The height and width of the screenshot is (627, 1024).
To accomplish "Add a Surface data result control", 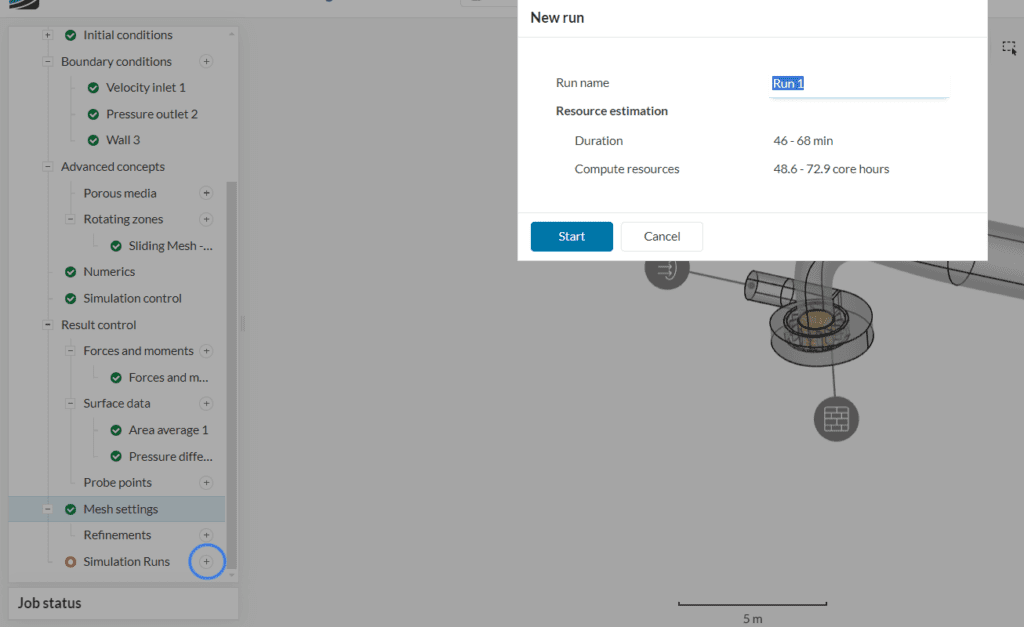I will click(x=206, y=404).
